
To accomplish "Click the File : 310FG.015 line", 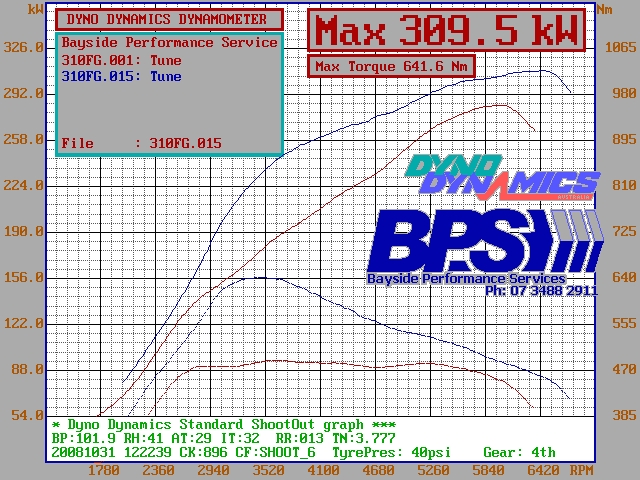I will click(x=141, y=143).
